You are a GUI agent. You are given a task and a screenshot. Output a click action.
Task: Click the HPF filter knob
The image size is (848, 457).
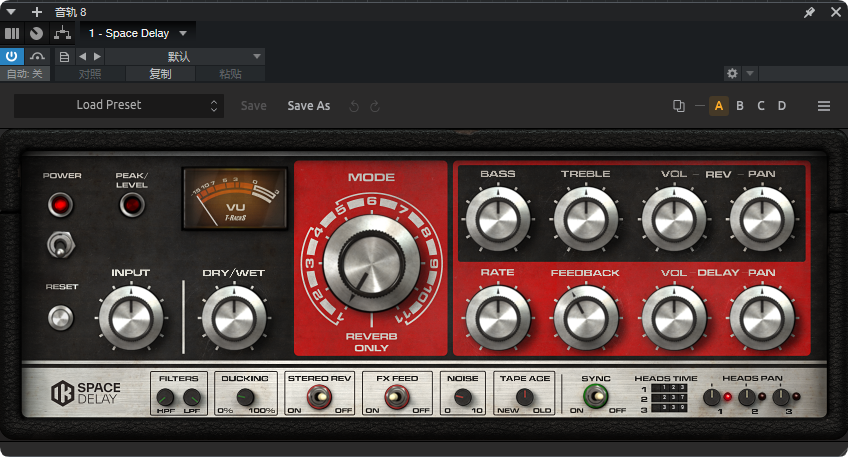pos(165,398)
